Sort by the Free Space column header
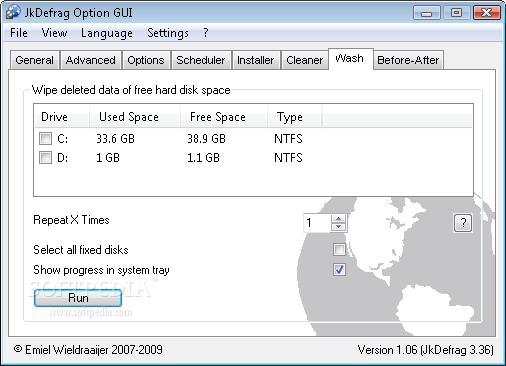Screen dimensions: 506x366 pyautogui.click(x=224, y=117)
